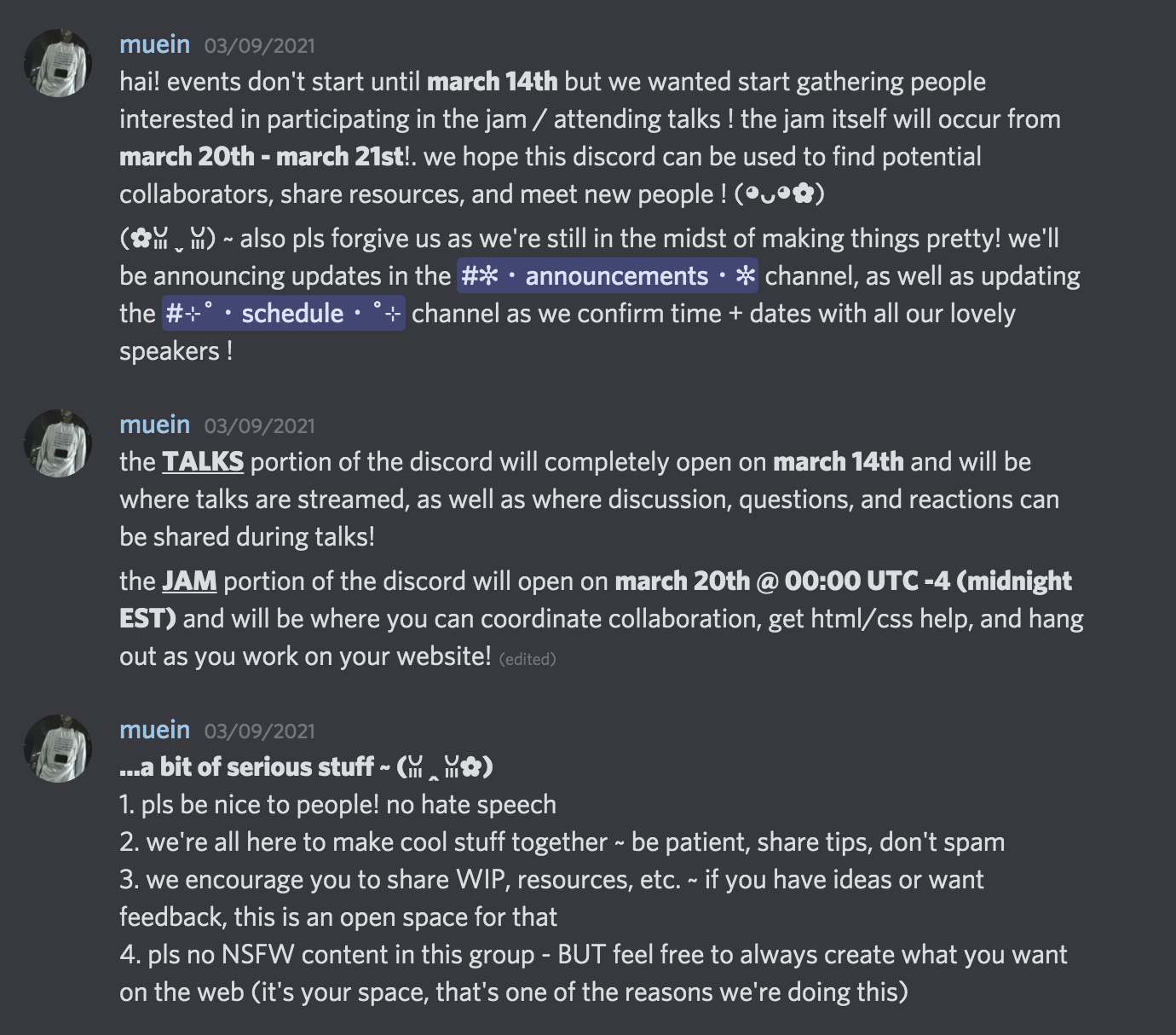Click the bold "march 20th - march 21st" text

(x=262, y=157)
